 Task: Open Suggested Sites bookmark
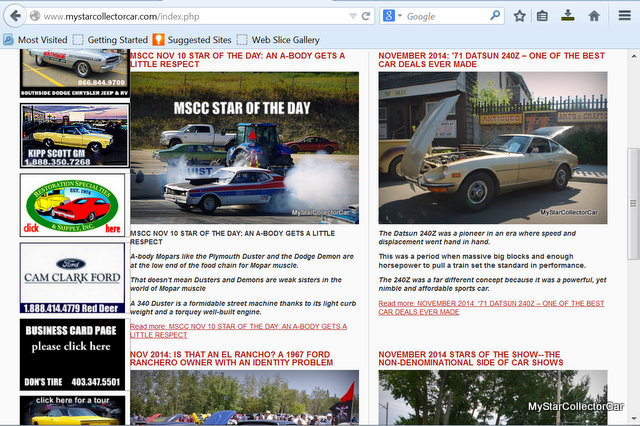pyautogui.click(x=192, y=40)
